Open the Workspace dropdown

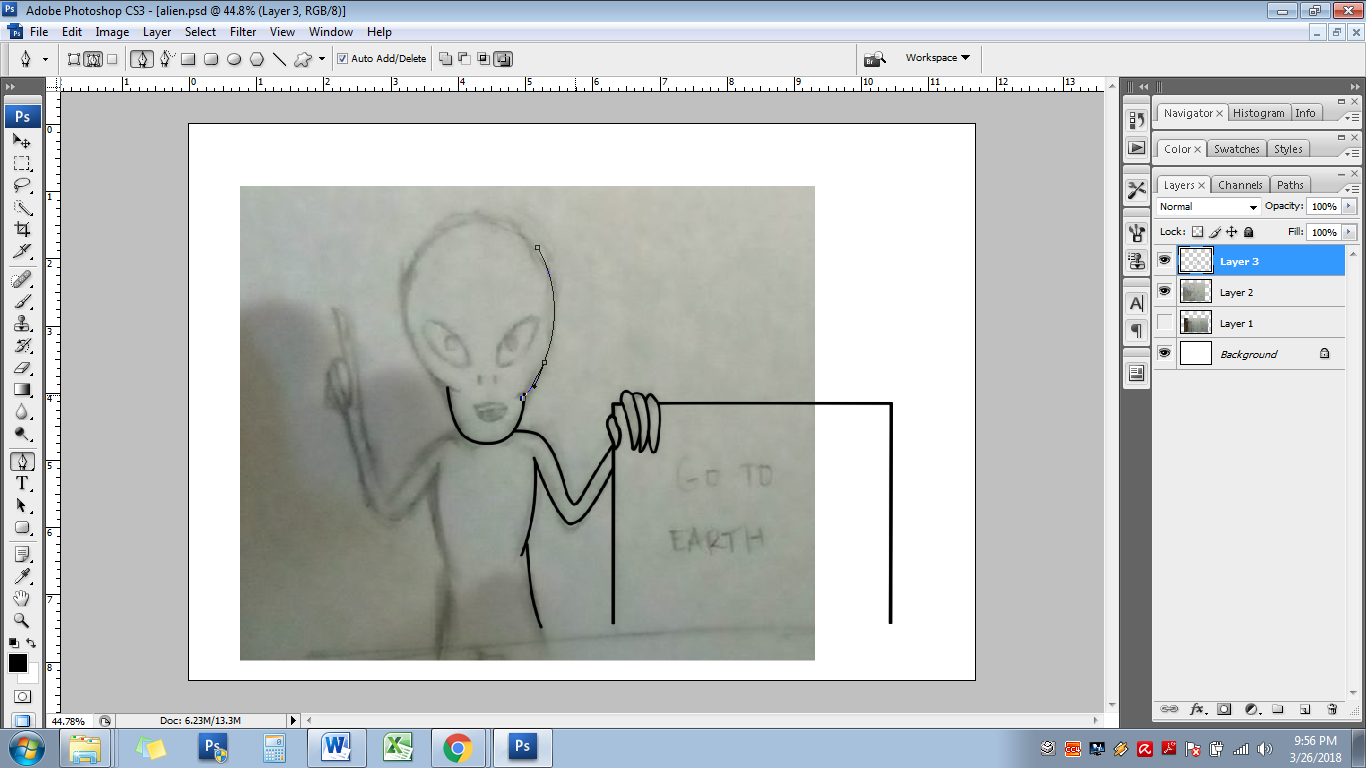(x=938, y=58)
